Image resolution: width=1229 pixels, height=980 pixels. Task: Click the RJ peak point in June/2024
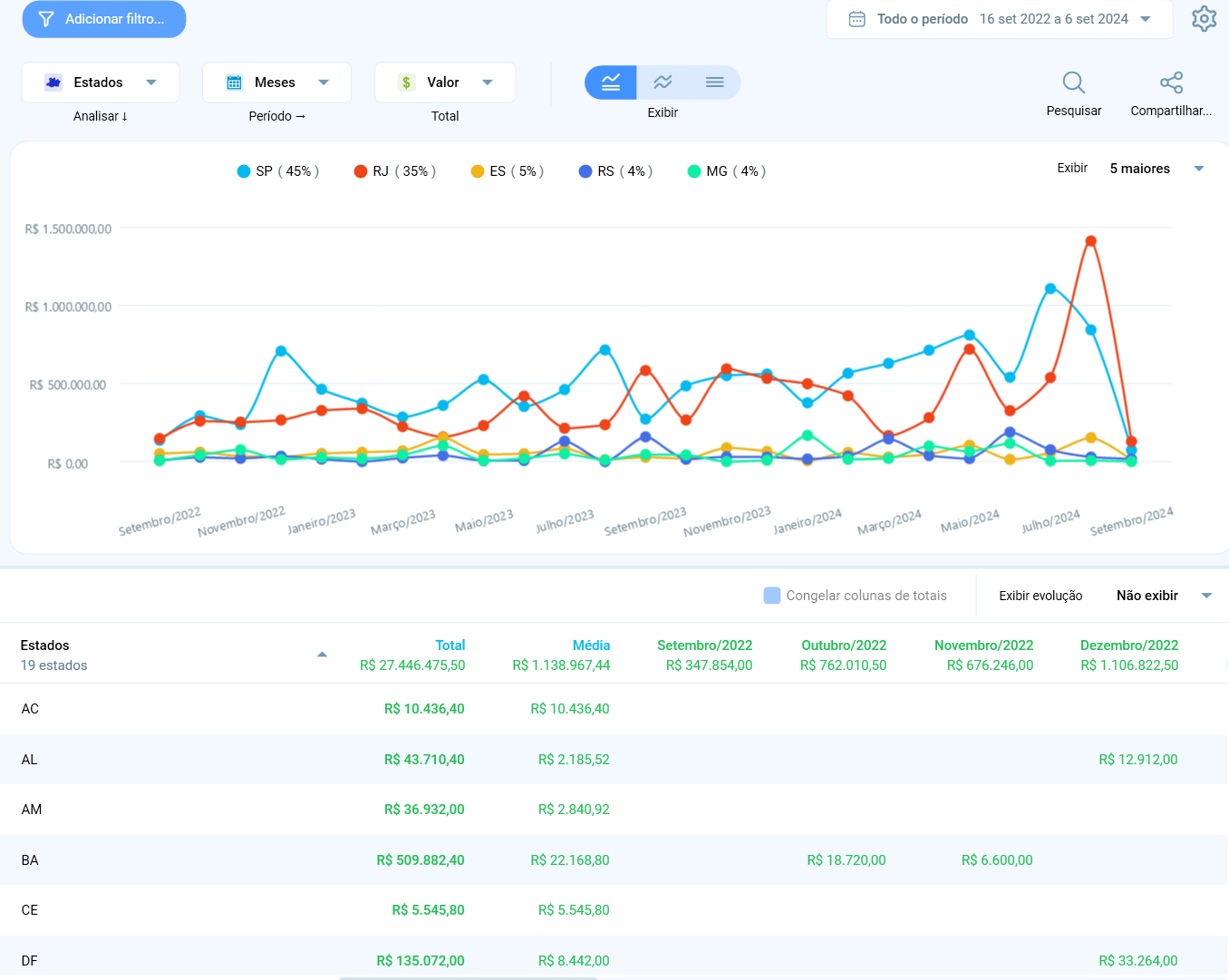(1091, 241)
